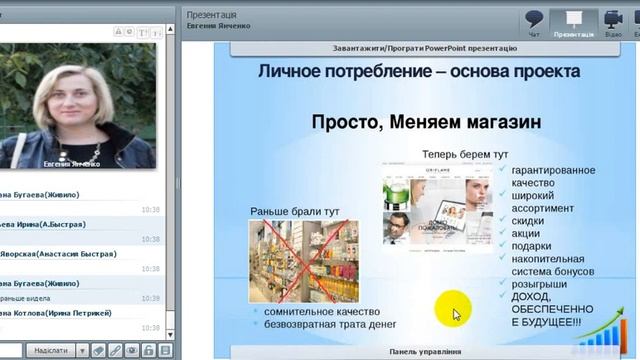640x360 pixels.
Task: Click the chat scrollbar down arrow
Action: pyautogui.click(x=170, y=334)
